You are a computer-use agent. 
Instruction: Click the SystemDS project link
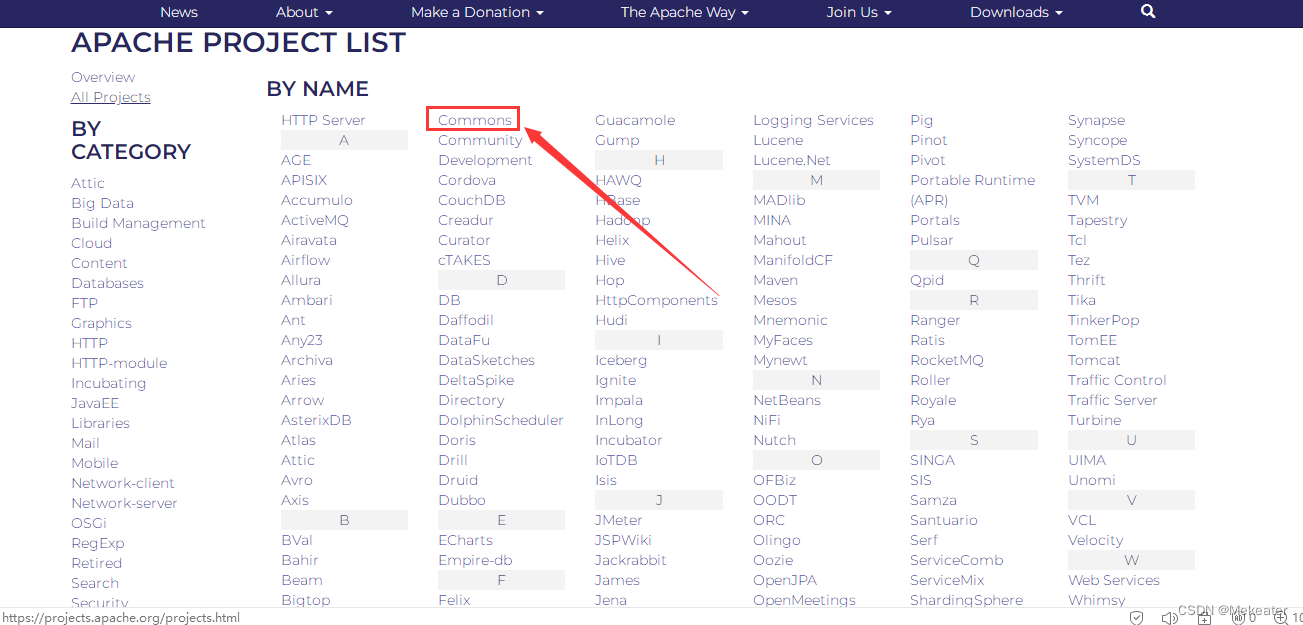coord(1104,160)
